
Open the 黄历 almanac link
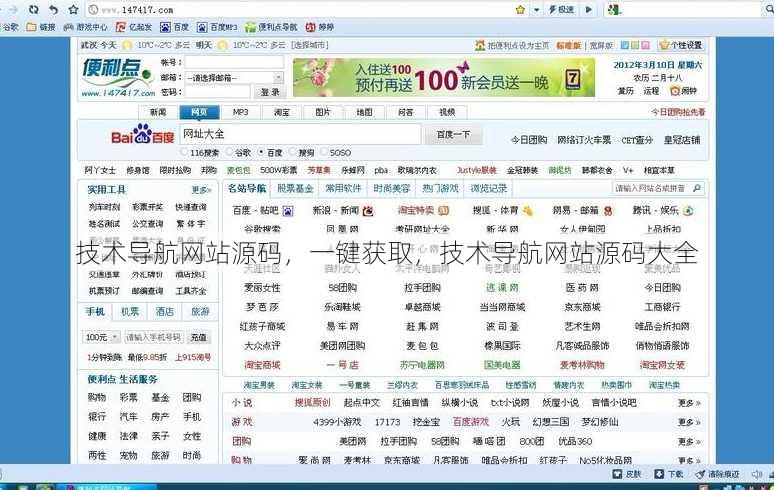tap(625, 91)
